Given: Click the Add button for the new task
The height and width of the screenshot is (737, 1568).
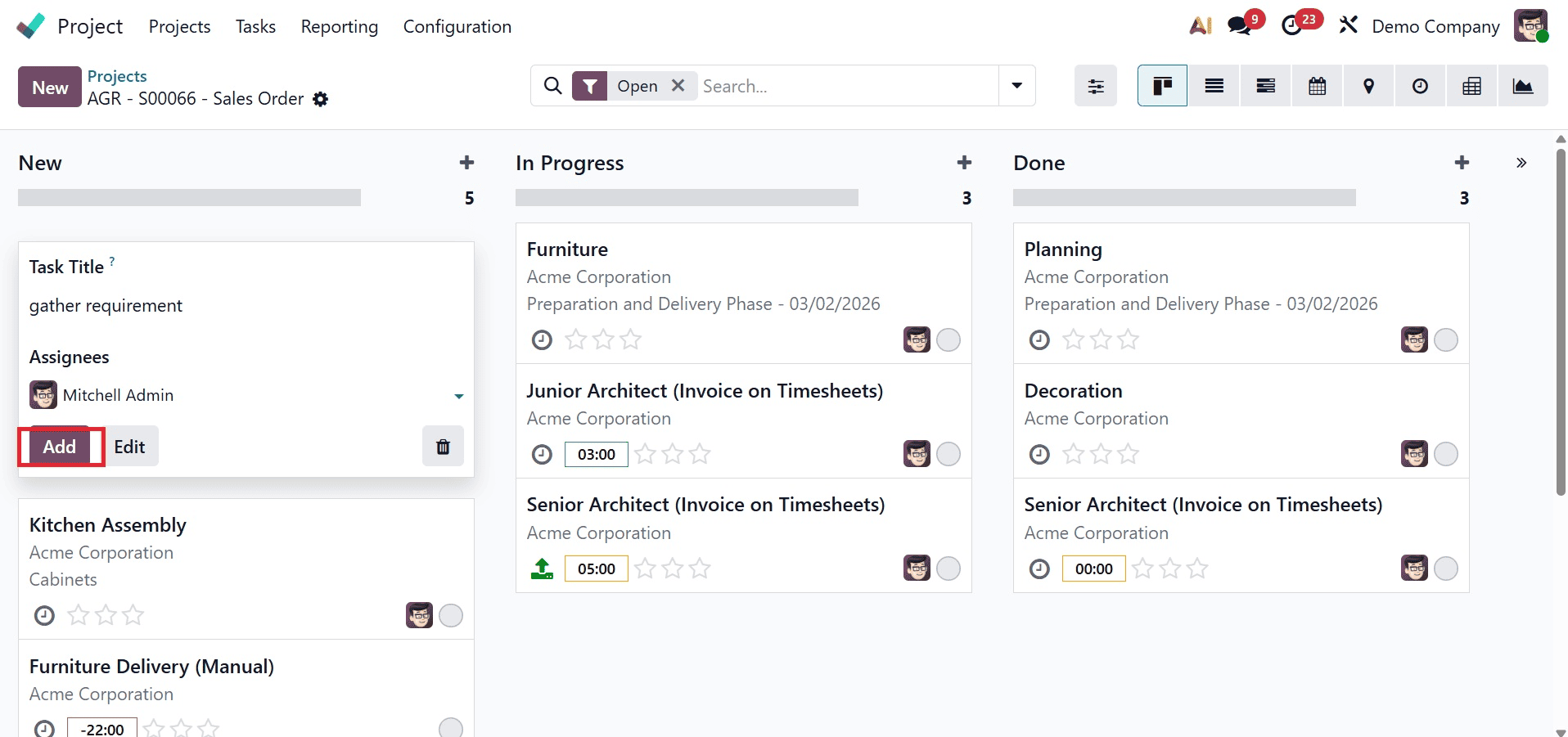Looking at the screenshot, I should (58, 447).
